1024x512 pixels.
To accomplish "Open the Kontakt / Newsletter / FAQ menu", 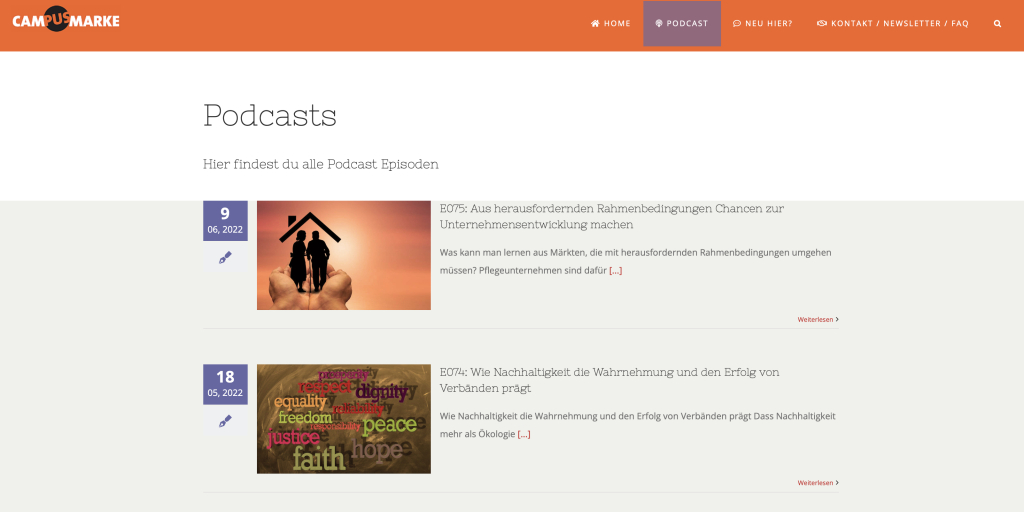I will coord(892,23).
